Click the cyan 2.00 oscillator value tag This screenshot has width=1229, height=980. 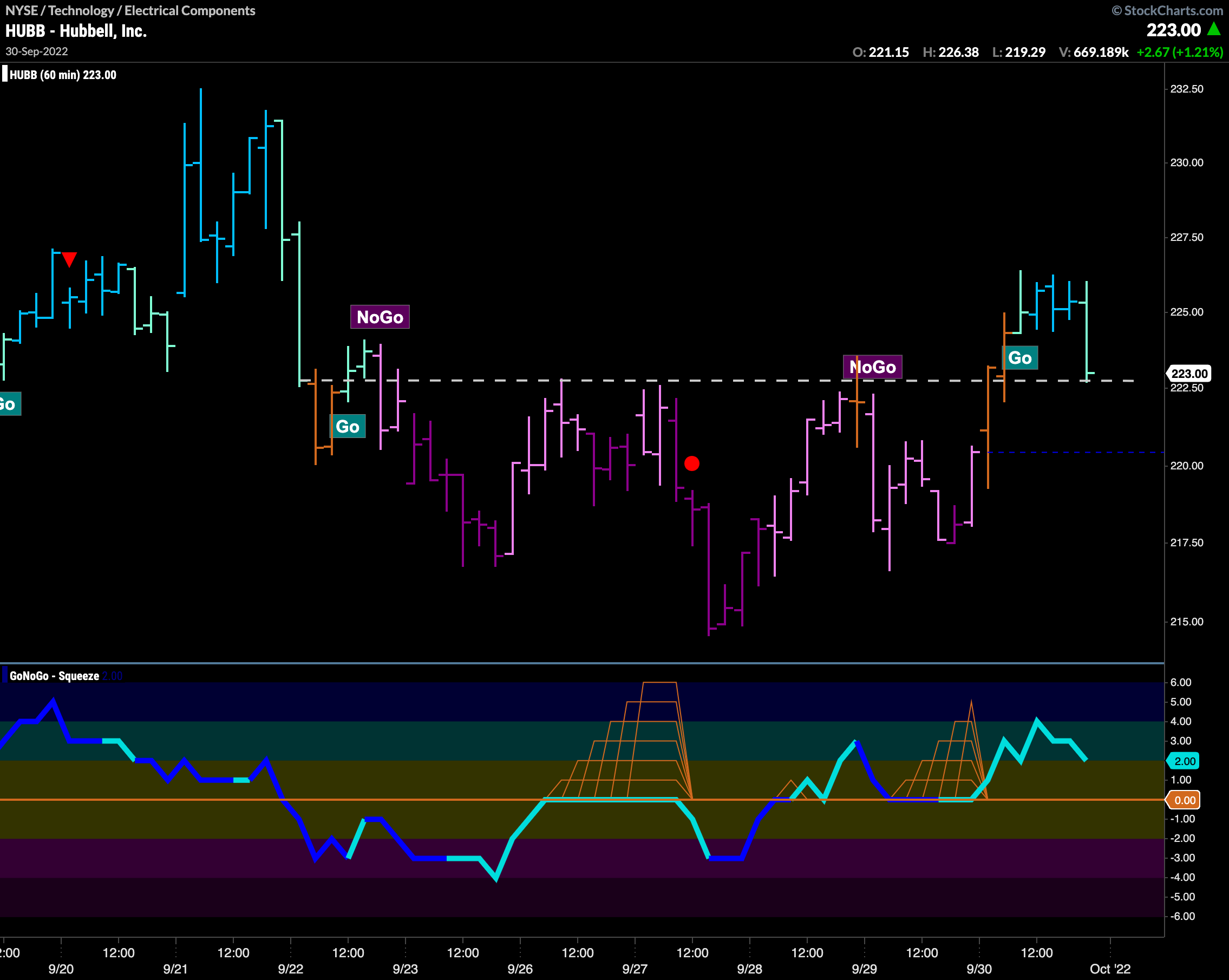[x=1185, y=761]
